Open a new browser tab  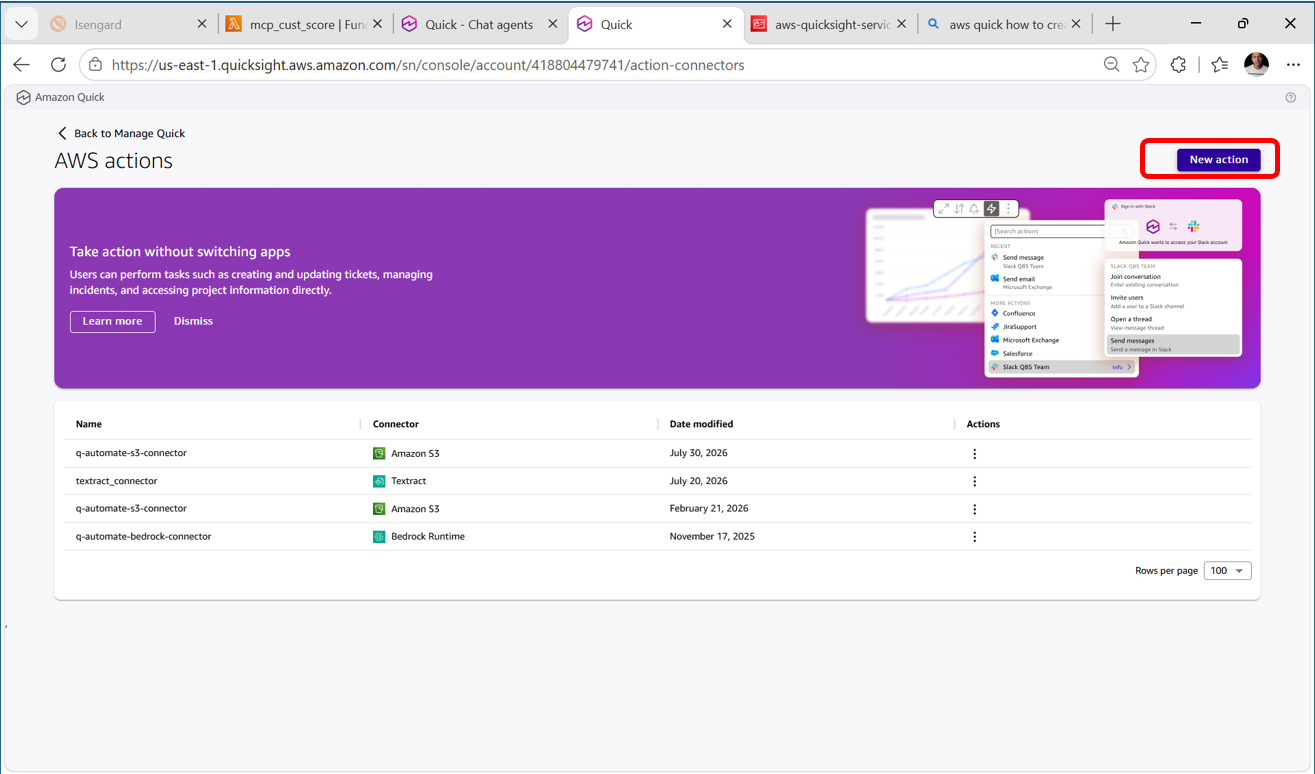[x=1113, y=24]
